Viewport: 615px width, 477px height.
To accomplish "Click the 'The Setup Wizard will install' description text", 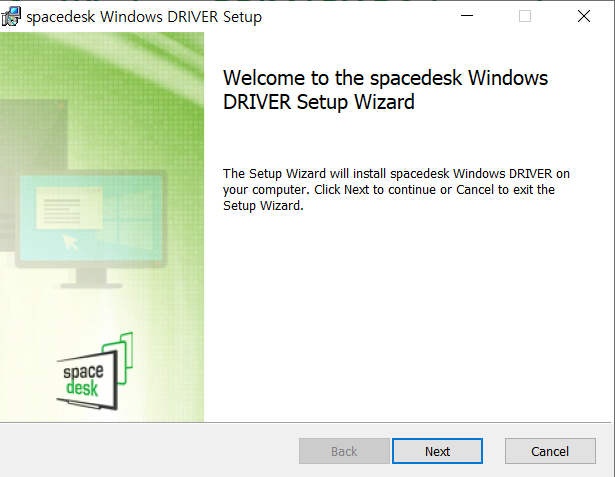I will (x=396, y=189).
